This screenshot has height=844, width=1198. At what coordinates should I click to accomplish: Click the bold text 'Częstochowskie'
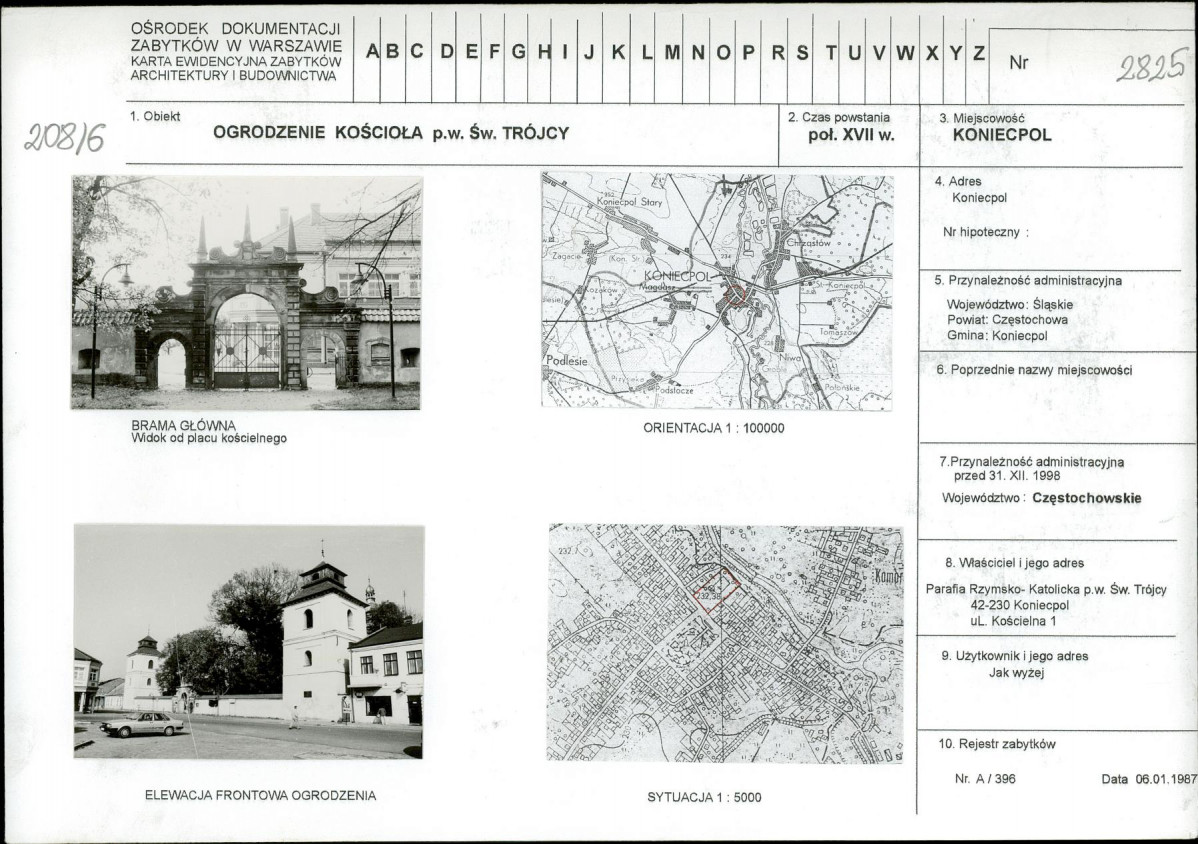[x=1086, y=498]
